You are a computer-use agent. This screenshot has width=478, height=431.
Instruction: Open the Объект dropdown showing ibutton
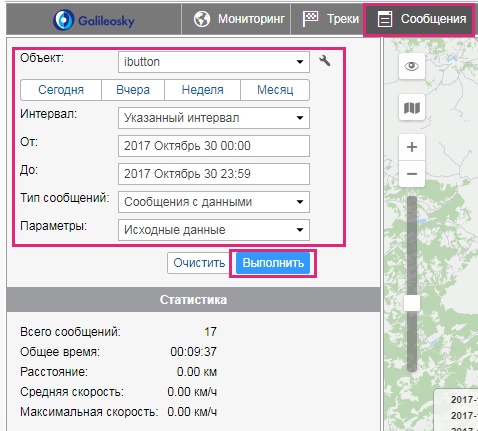214,62
